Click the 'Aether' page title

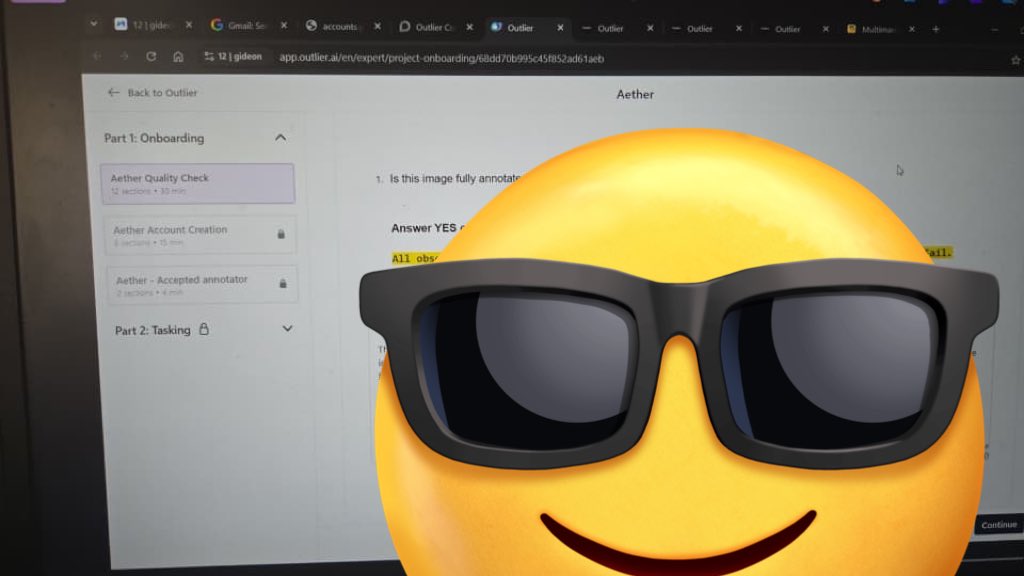pyautogui.click(x=635, y=94)
